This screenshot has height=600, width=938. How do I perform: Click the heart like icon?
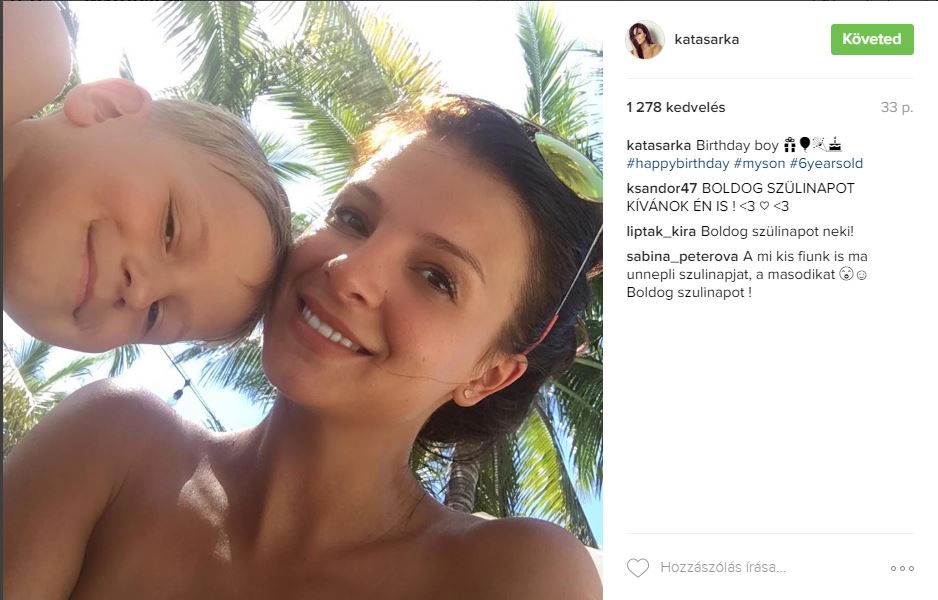(x=638, y=567)
